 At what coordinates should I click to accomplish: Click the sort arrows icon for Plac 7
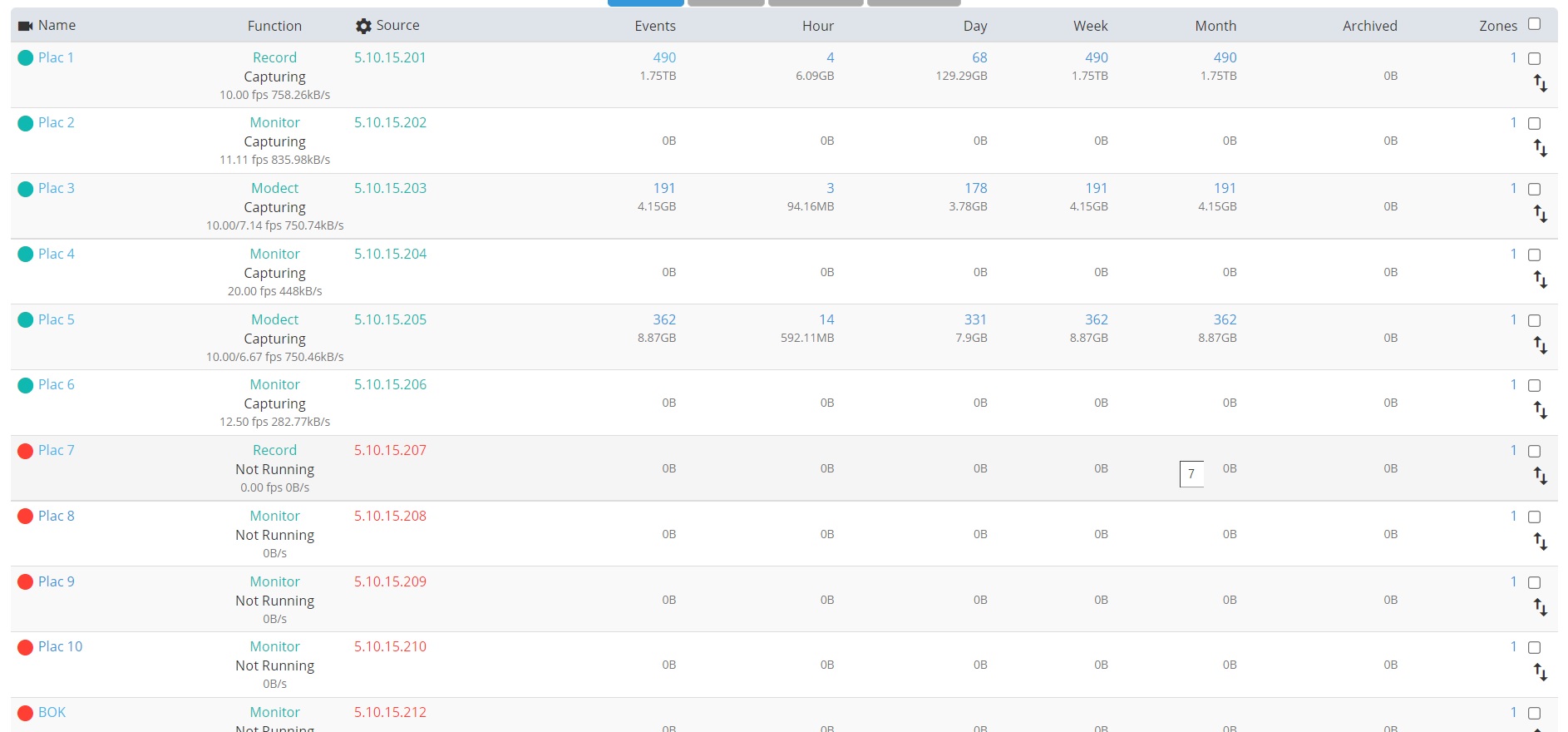(x=1540, y=476)
